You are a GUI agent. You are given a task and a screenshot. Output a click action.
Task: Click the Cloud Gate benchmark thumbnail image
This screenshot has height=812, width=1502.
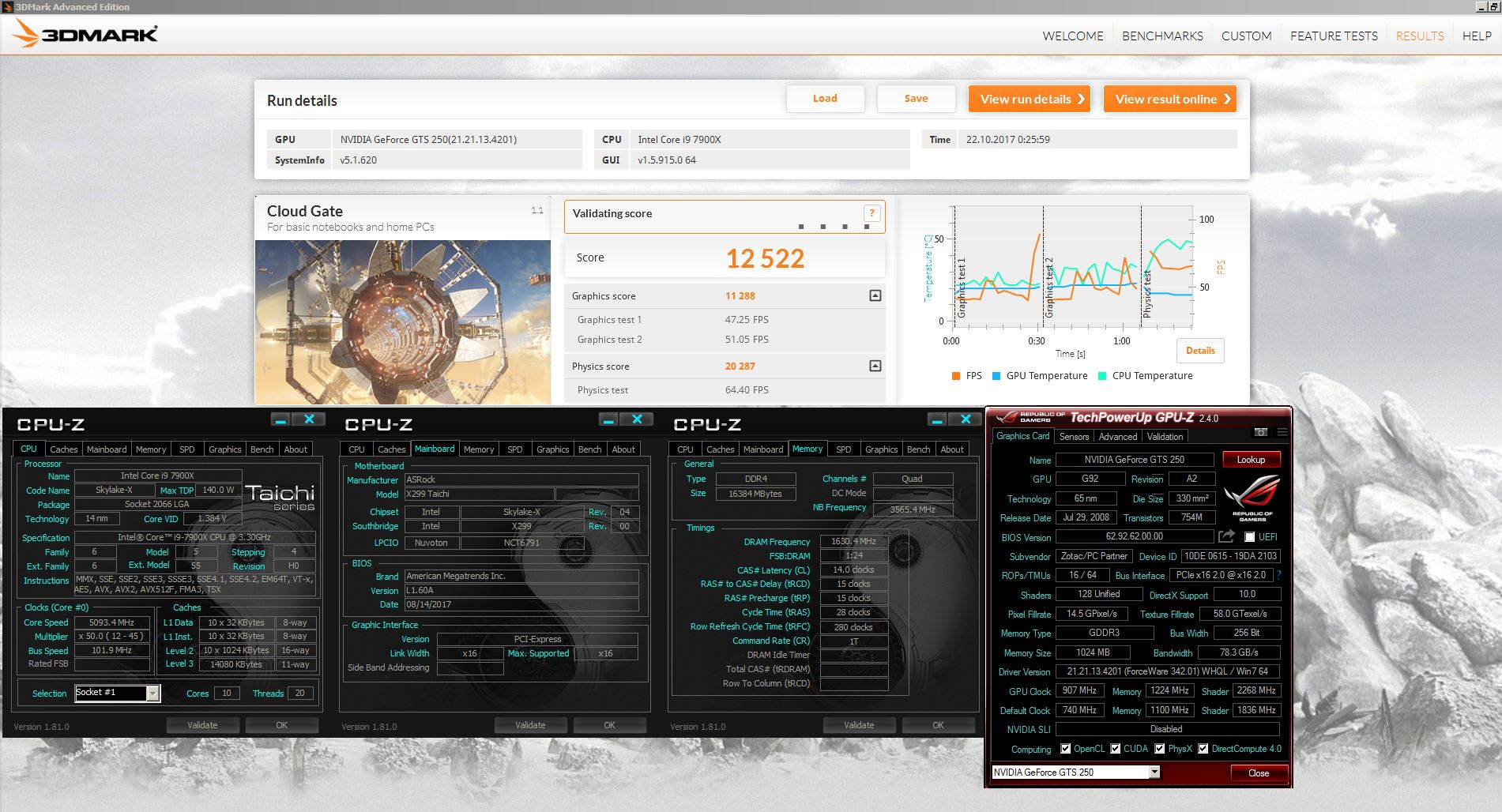click(x=403, y=322)
